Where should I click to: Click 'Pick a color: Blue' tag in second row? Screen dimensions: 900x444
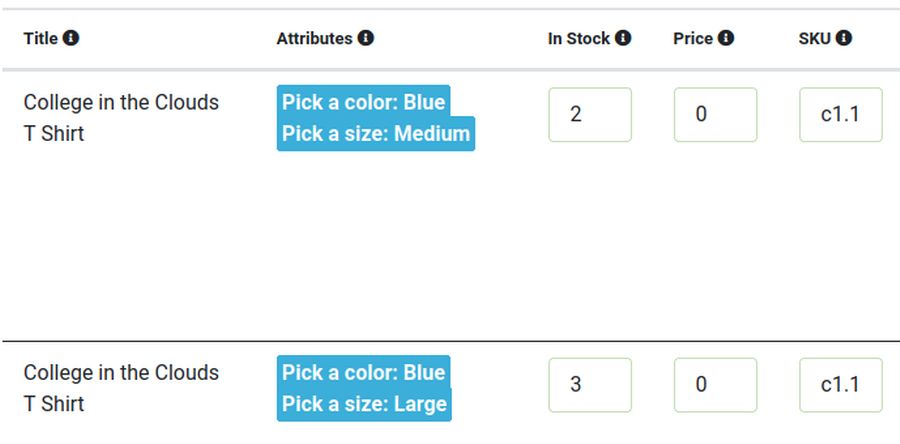(x=363, y=372)
